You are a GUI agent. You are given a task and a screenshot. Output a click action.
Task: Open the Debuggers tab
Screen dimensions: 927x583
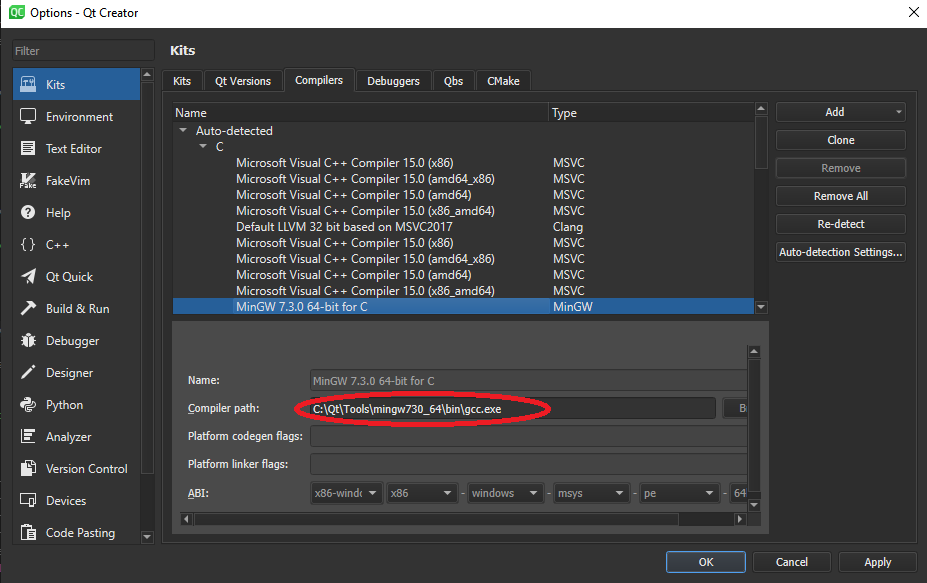point(393,81)
